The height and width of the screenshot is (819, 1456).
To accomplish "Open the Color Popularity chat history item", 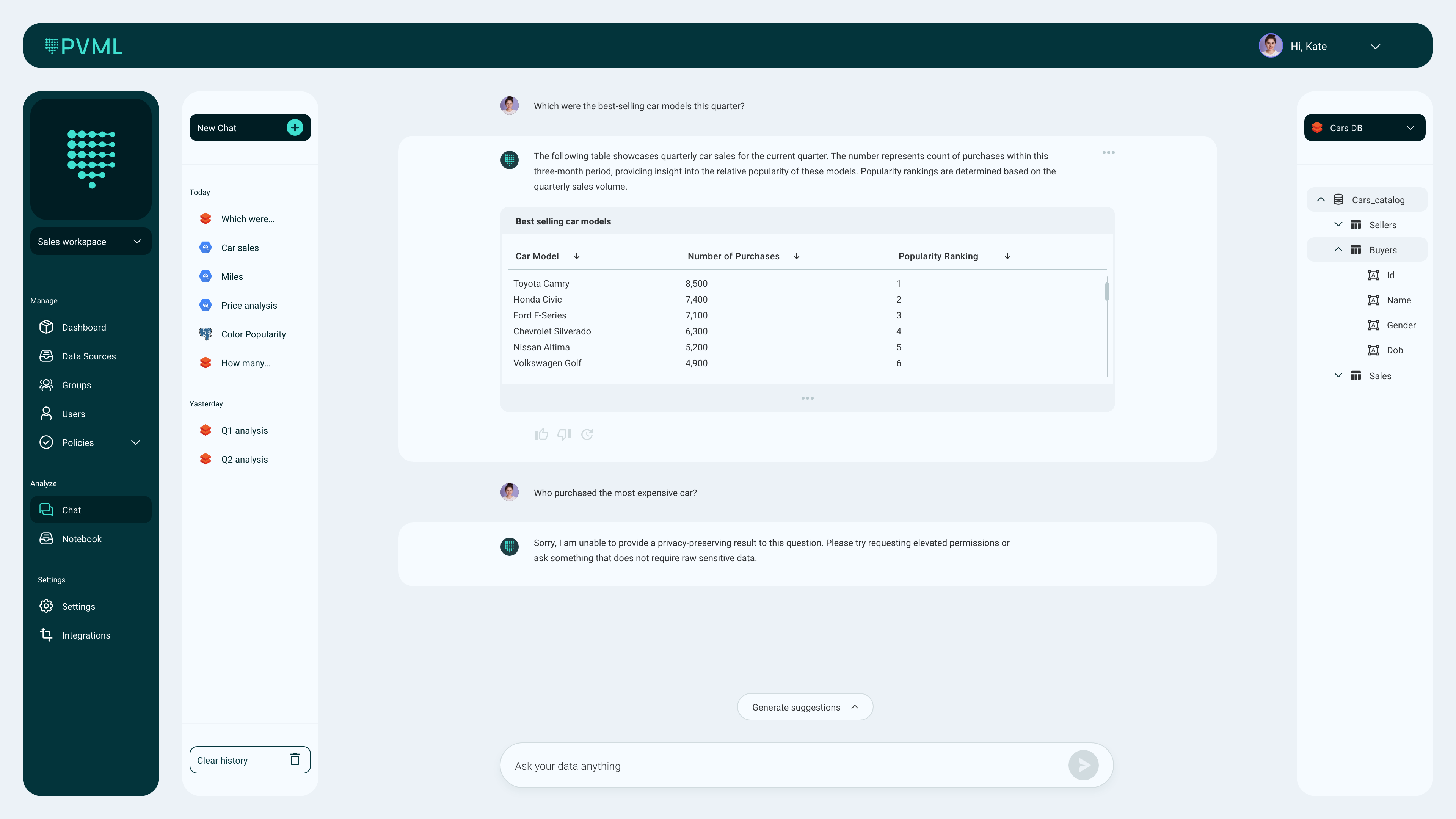I will (x=253, y=334).
